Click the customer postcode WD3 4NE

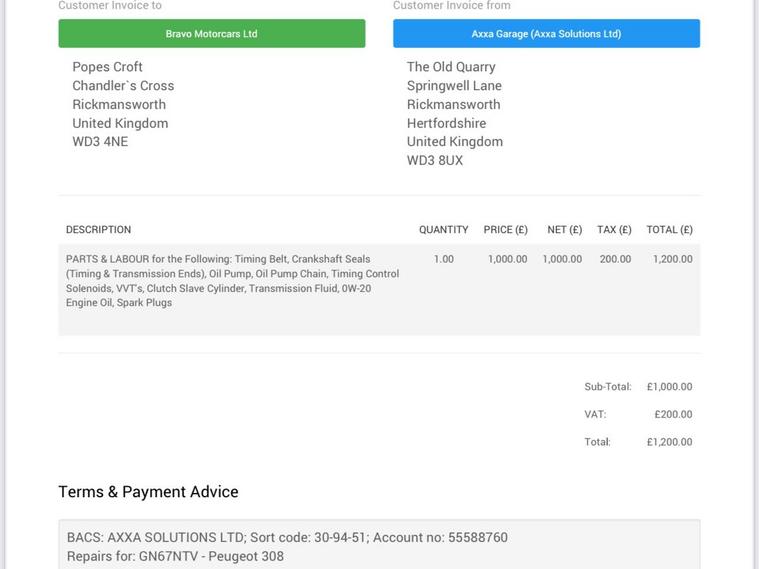pos(100,142)
